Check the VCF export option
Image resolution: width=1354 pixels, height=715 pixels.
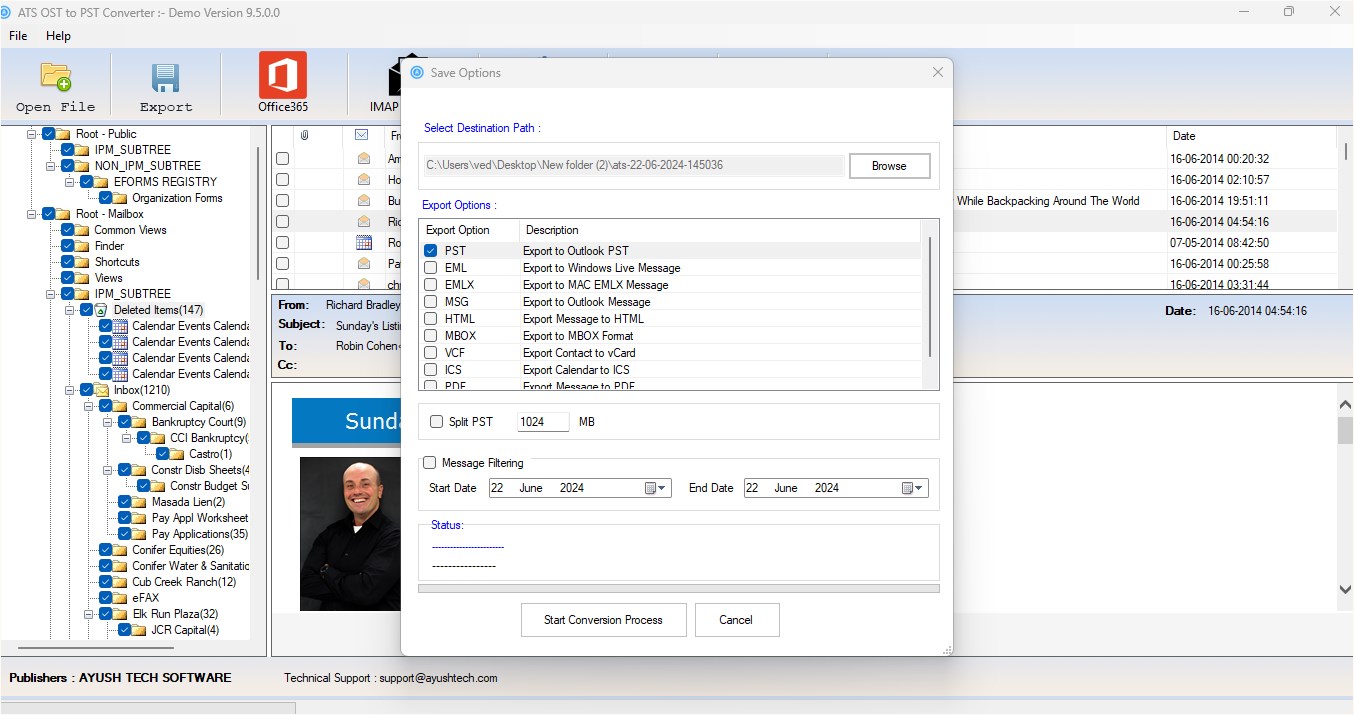[x=431, y=353]
